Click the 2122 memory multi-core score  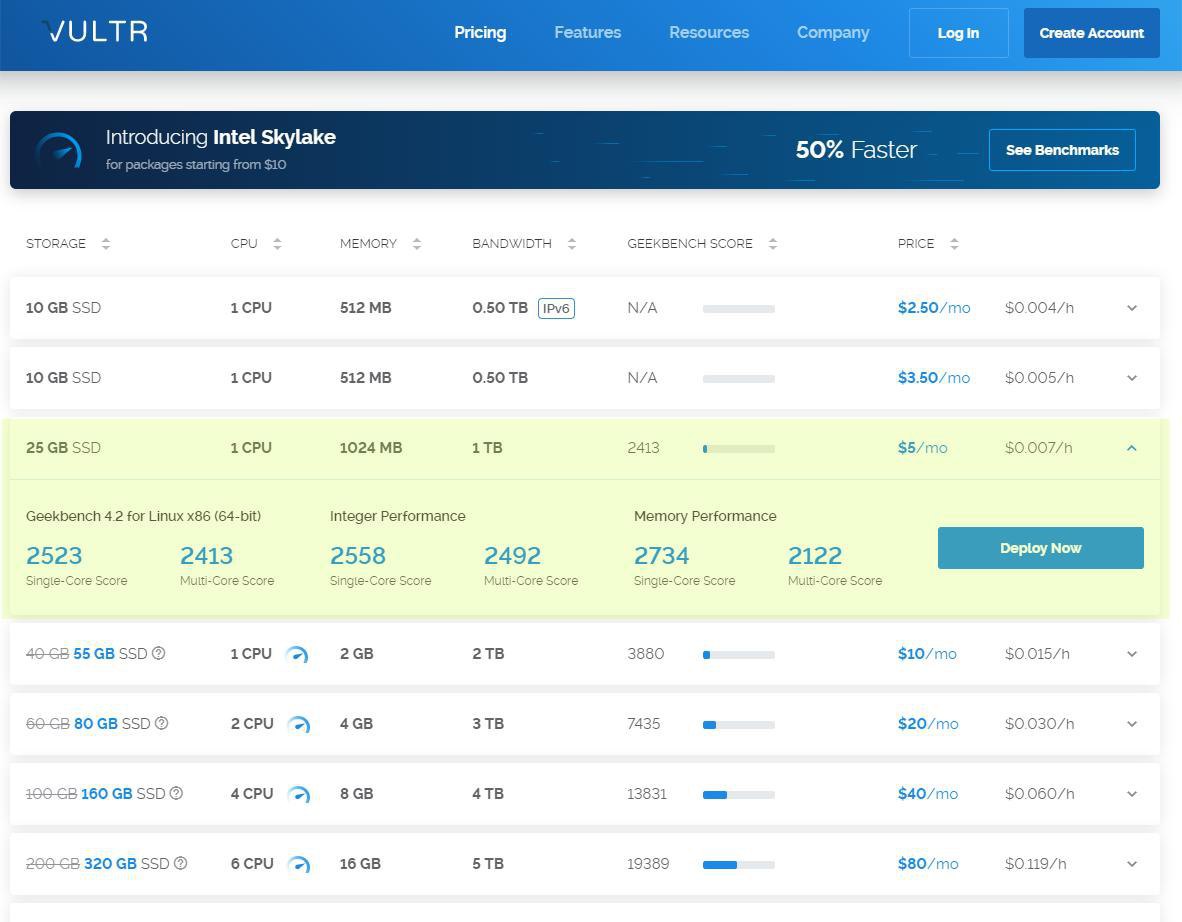815,556
